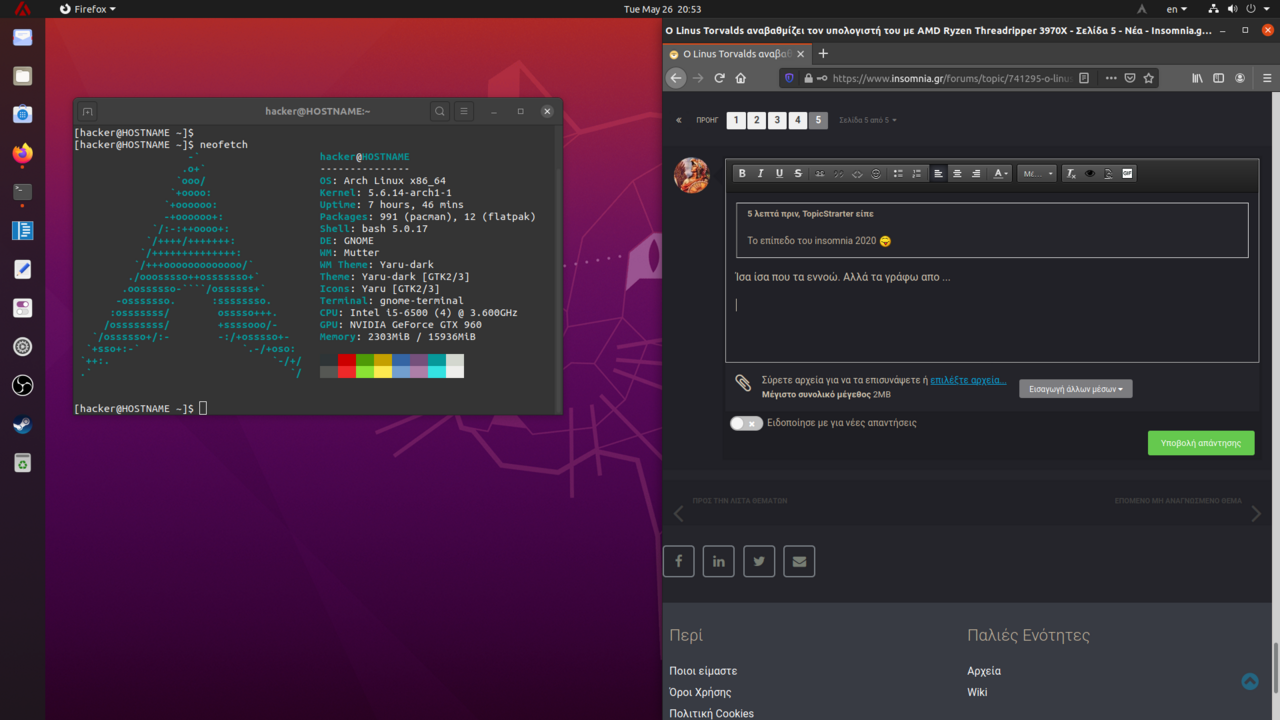Toggle underline formatting in the reply editor
Image resolution: width=1280 pixels, height=720 pixels.
point(779,173)
